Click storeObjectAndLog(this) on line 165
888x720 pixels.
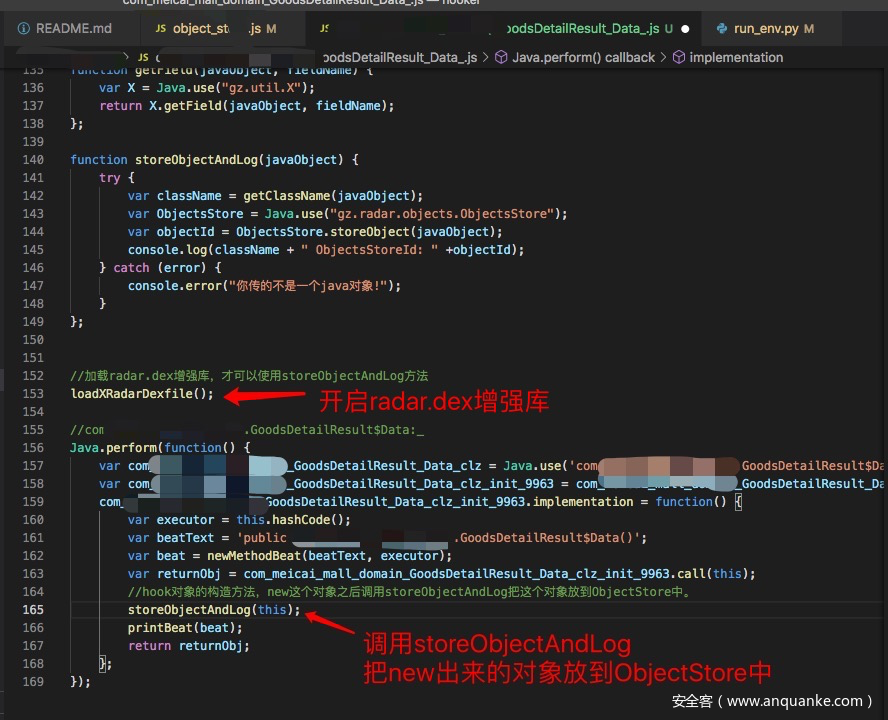pyautogui.click(x=213, y=609)
